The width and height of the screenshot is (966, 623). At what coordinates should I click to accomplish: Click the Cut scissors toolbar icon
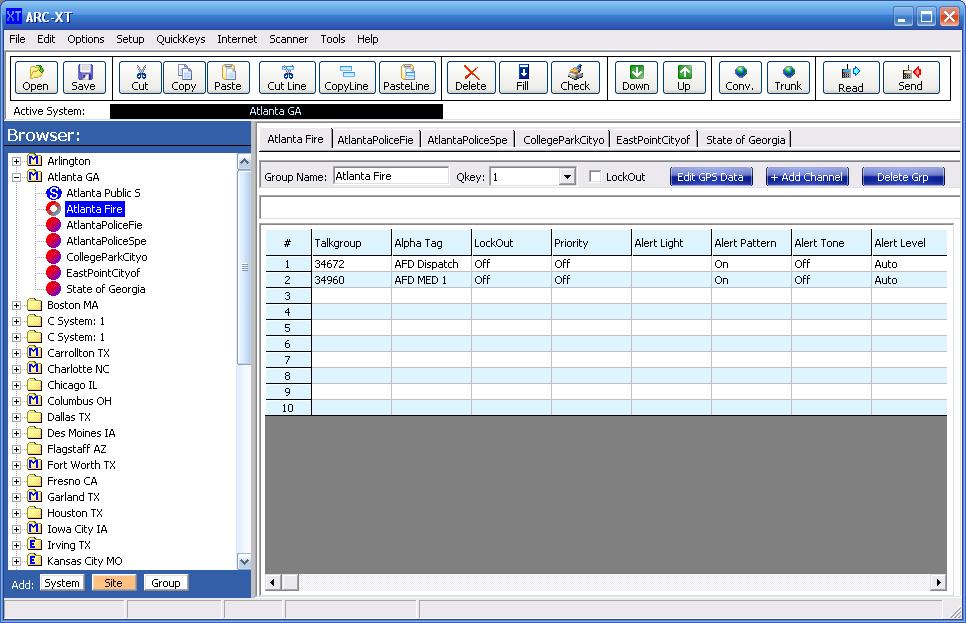click(x=140, y=78)
